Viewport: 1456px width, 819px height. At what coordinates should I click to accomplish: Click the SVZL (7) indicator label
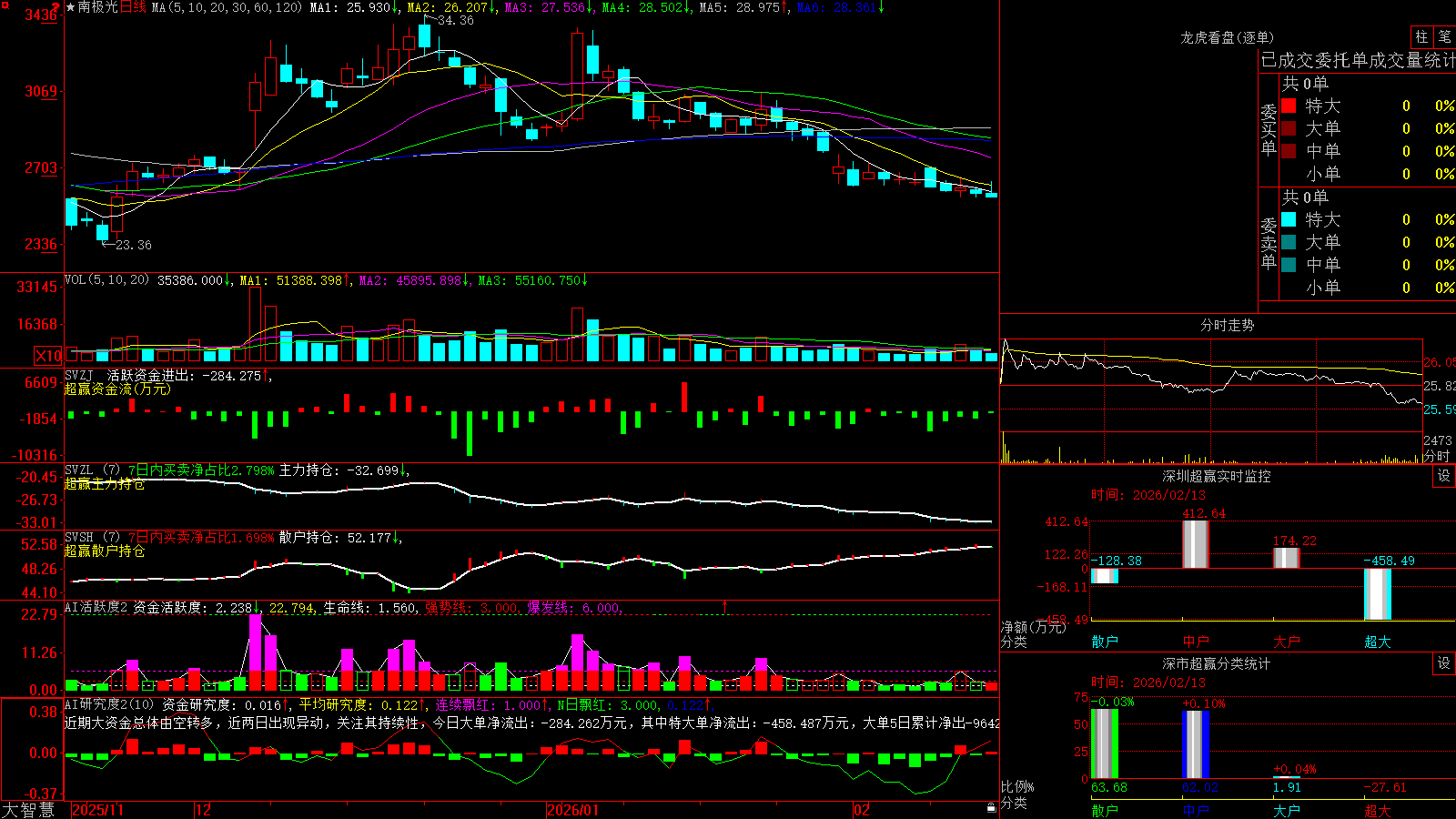92,470
